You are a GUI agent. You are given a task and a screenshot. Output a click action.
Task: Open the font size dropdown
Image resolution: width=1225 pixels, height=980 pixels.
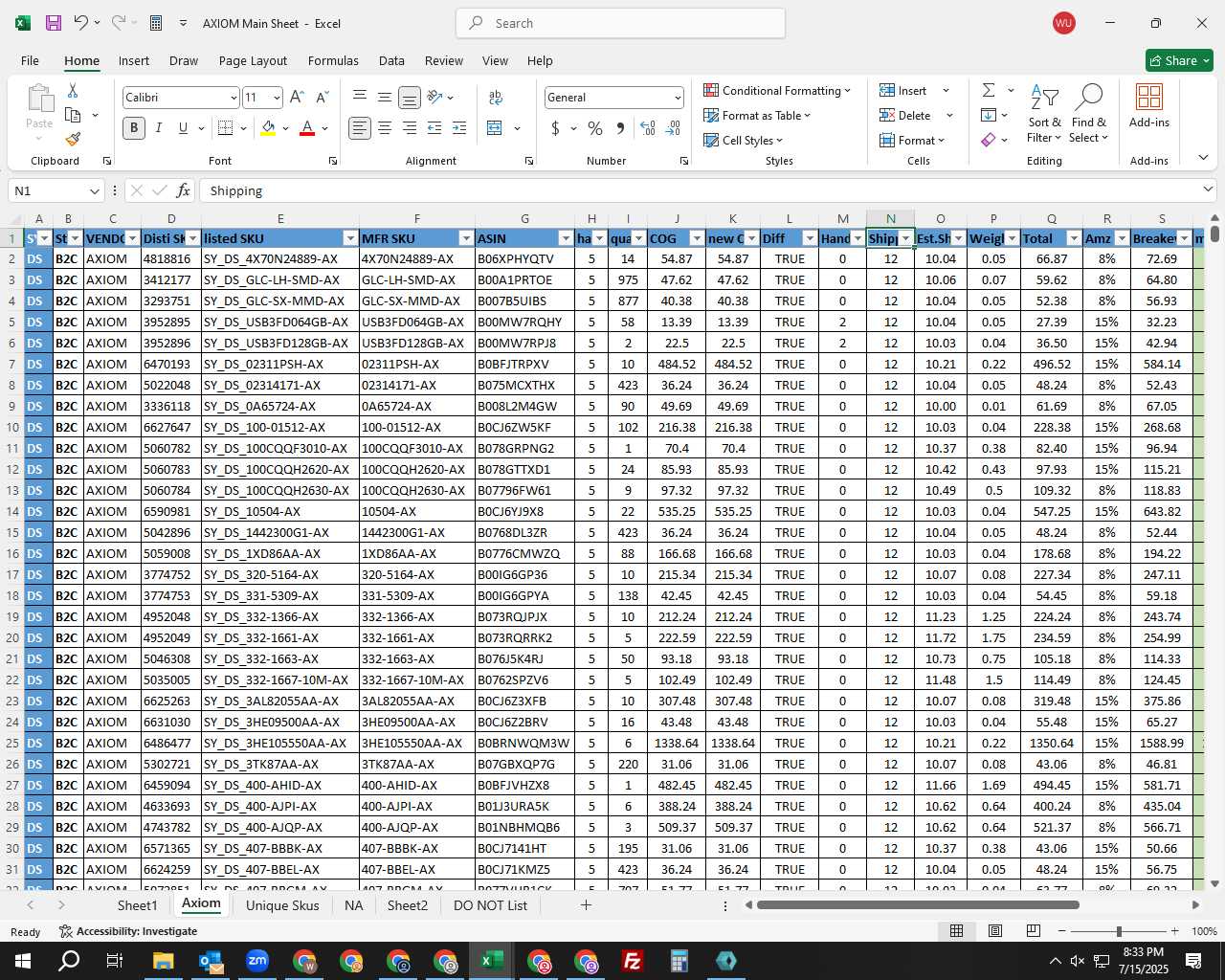pyautogui.click(x=277, y=98)
